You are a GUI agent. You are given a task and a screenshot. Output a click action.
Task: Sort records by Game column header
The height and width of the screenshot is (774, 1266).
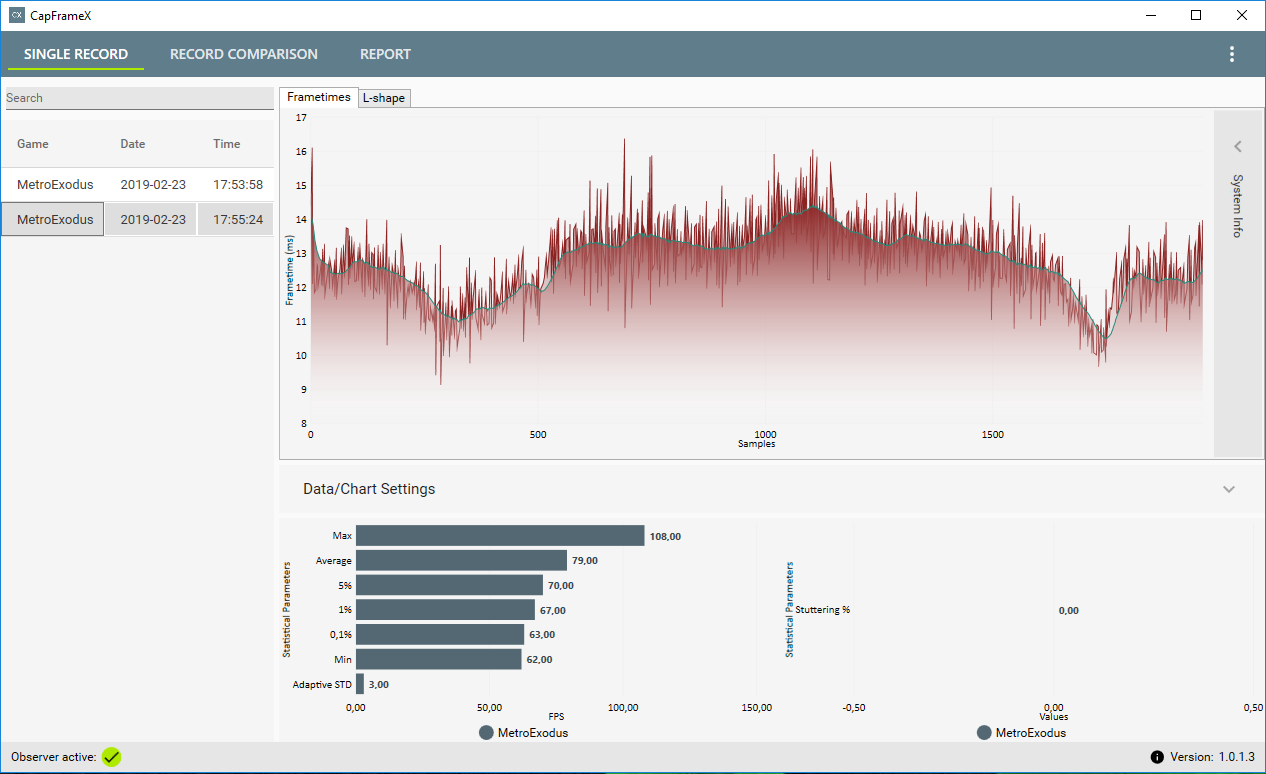click(33, 144)
